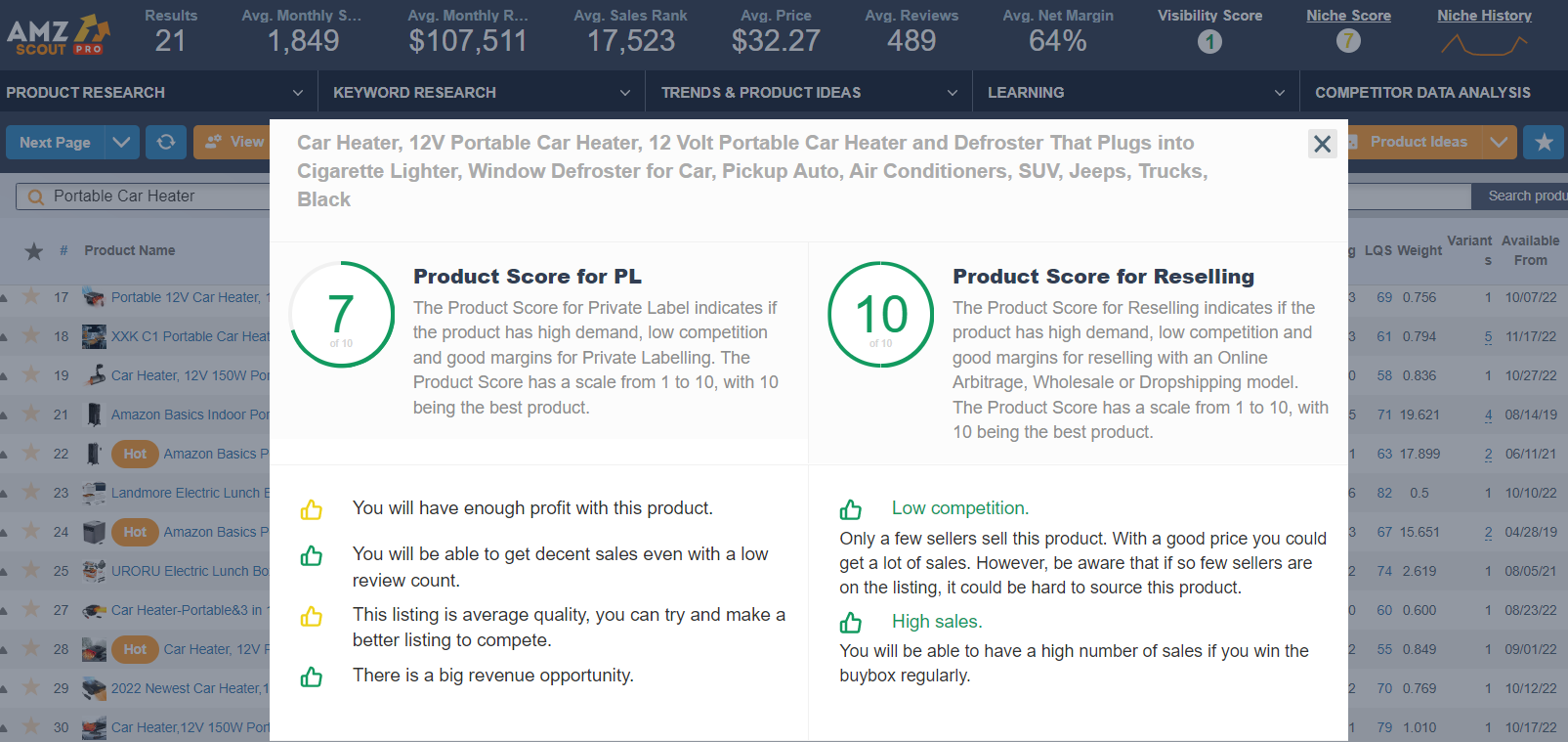Toggle the favorite star on Landmark Electric Lunch row
This screenshot has width=1568, height=742.
33,493
